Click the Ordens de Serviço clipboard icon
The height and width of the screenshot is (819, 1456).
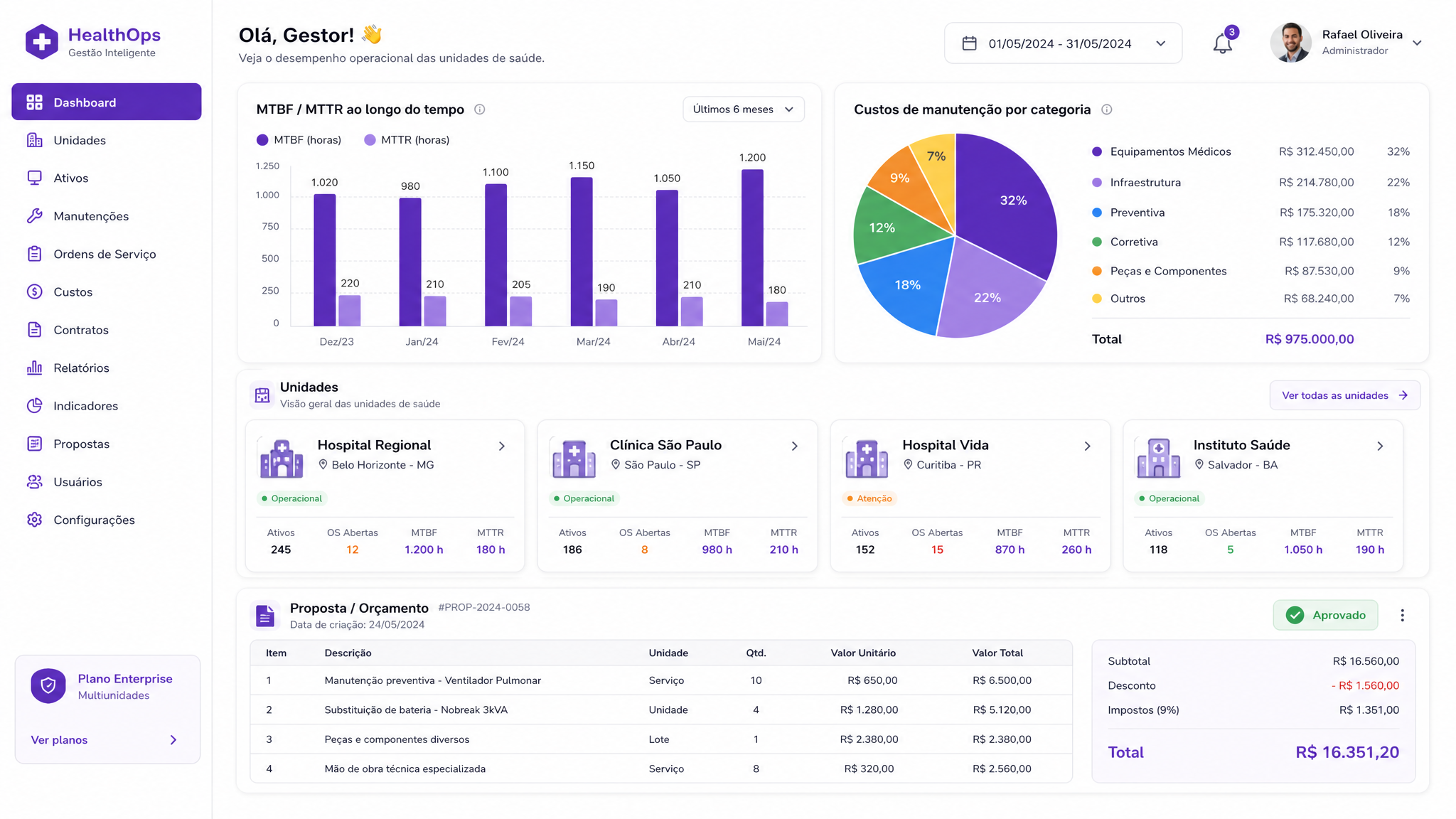34,254
